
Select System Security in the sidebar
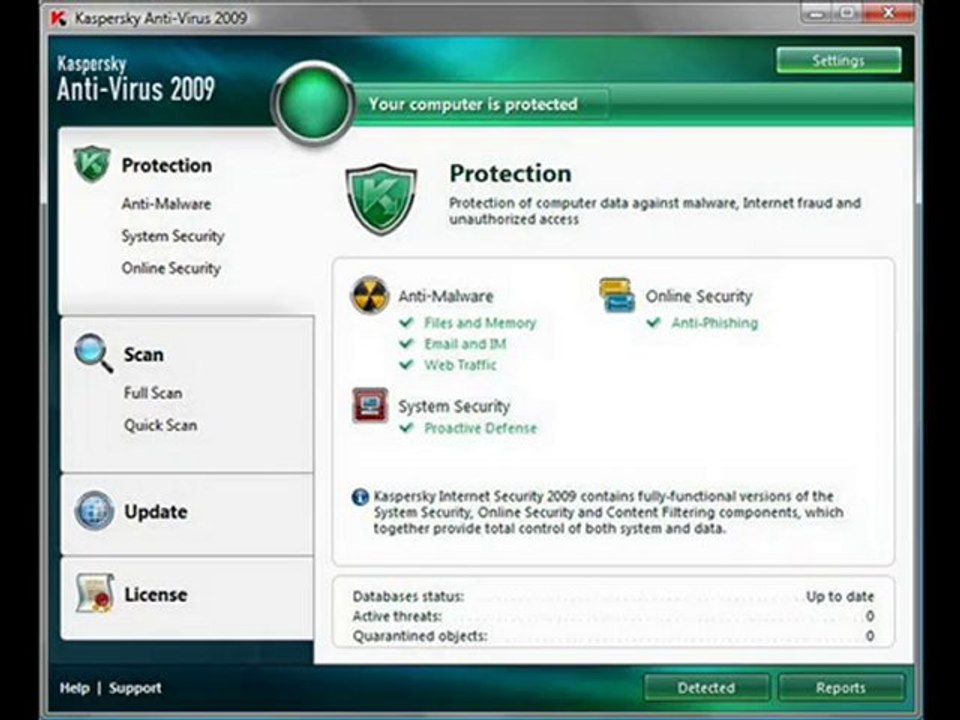point(173,236)
